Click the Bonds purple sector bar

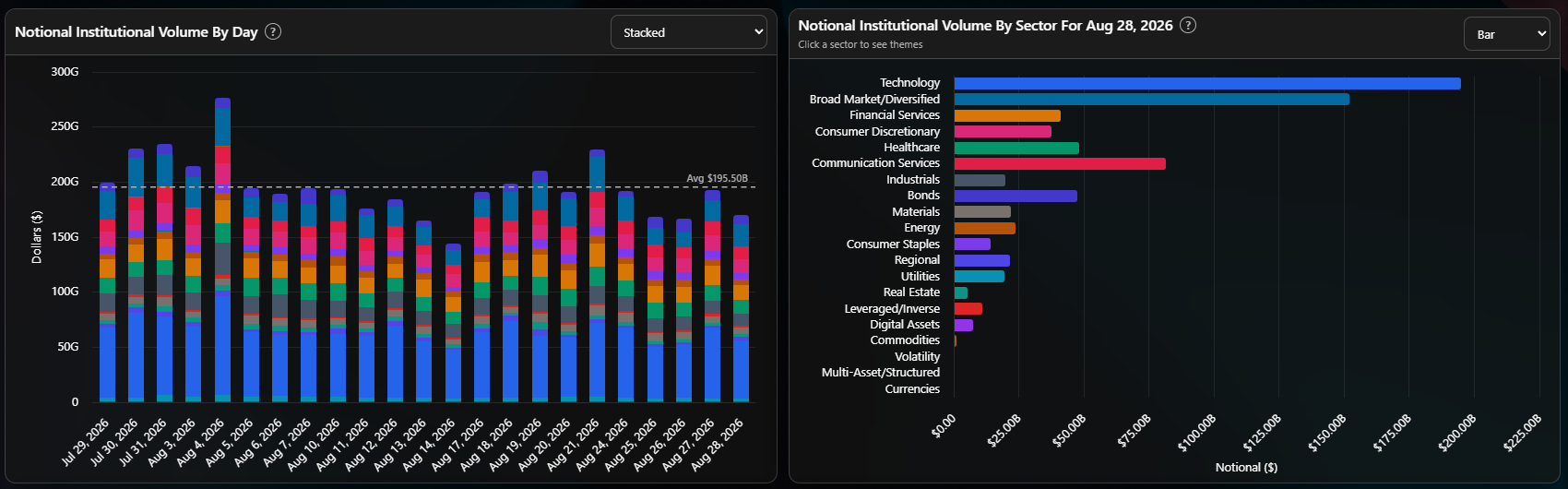[1016, 196]
